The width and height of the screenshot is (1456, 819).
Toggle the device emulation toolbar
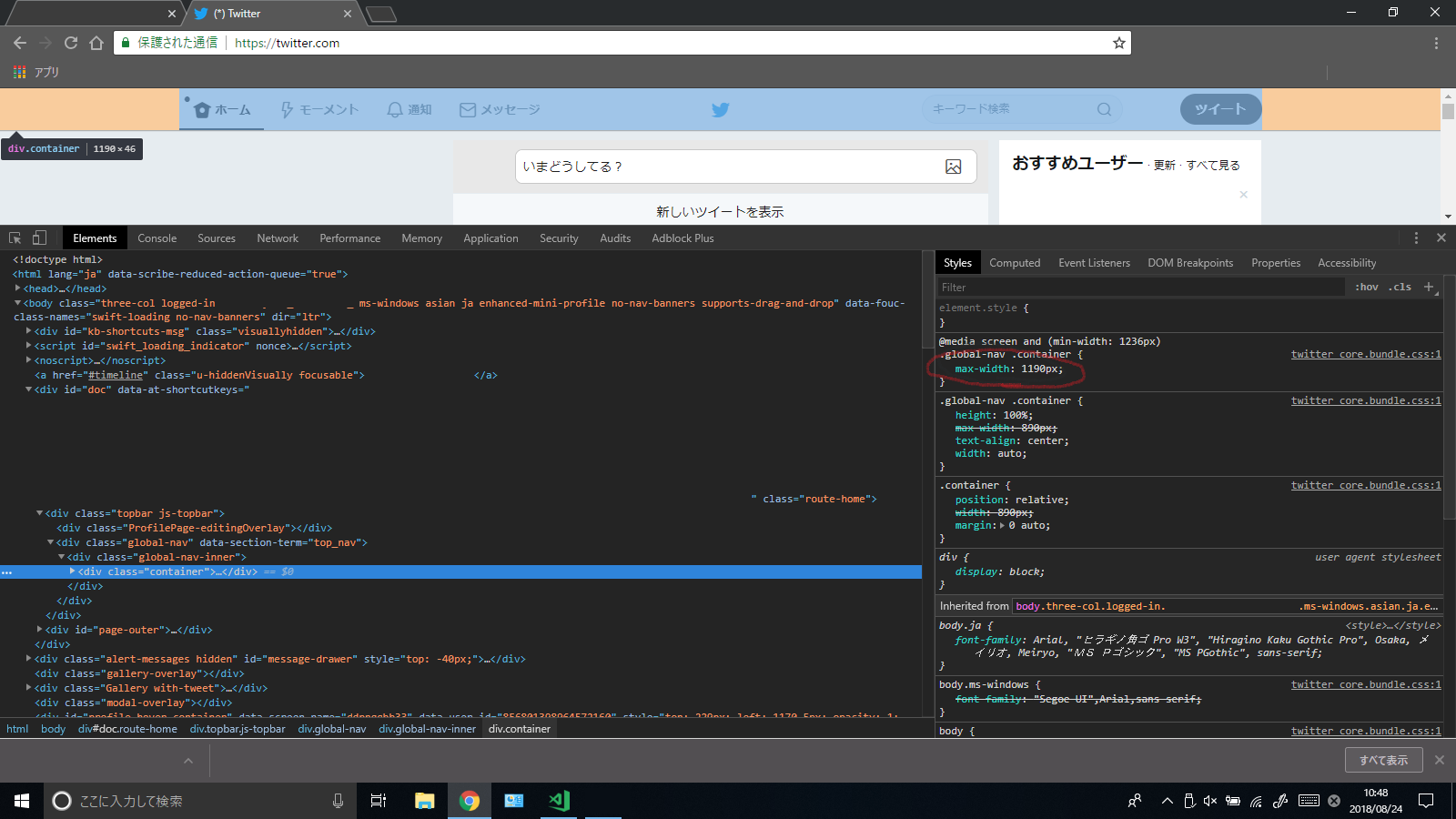coord(39,238)
